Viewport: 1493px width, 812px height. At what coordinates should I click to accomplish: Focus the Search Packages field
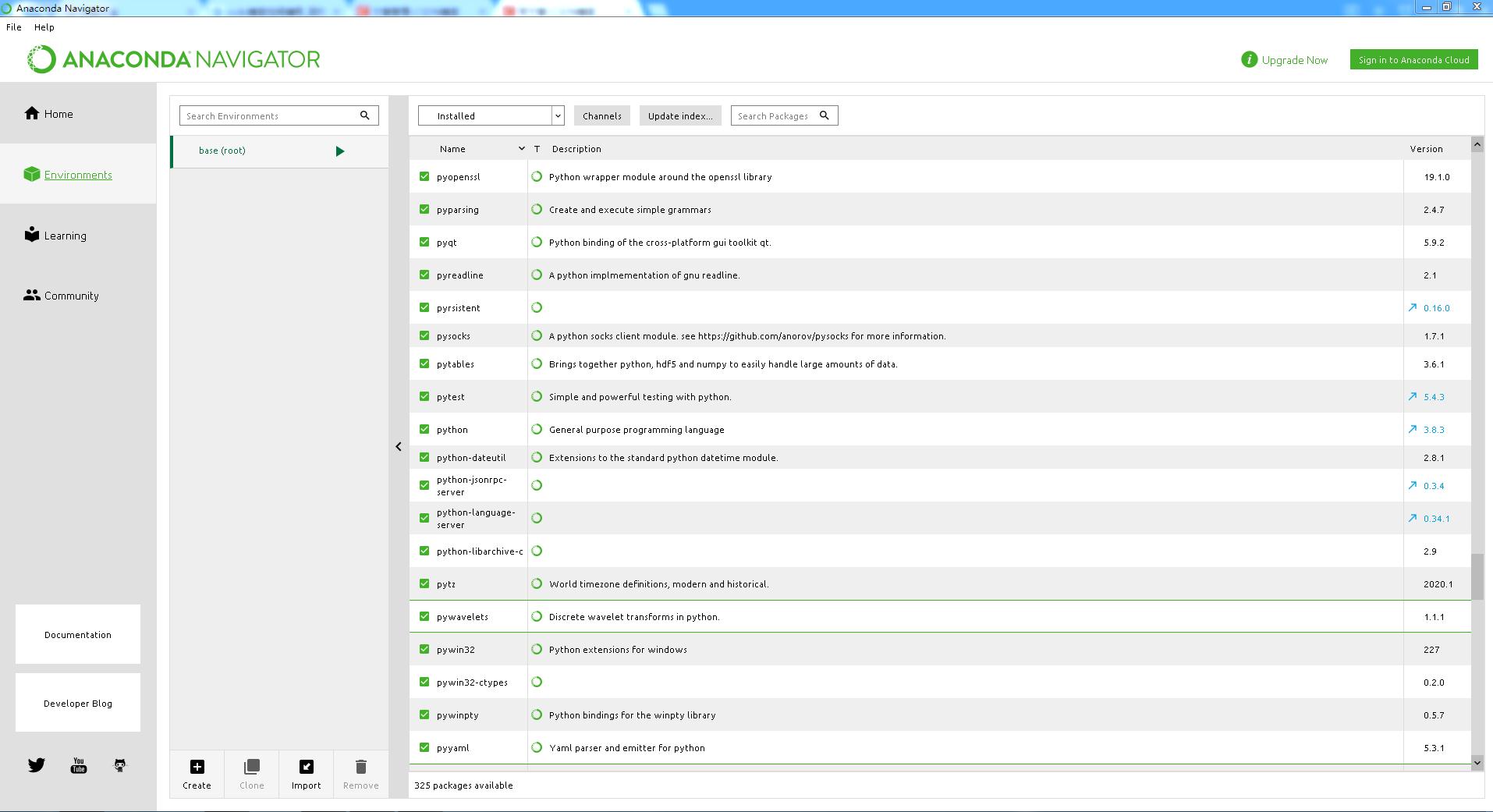point(784,115)
